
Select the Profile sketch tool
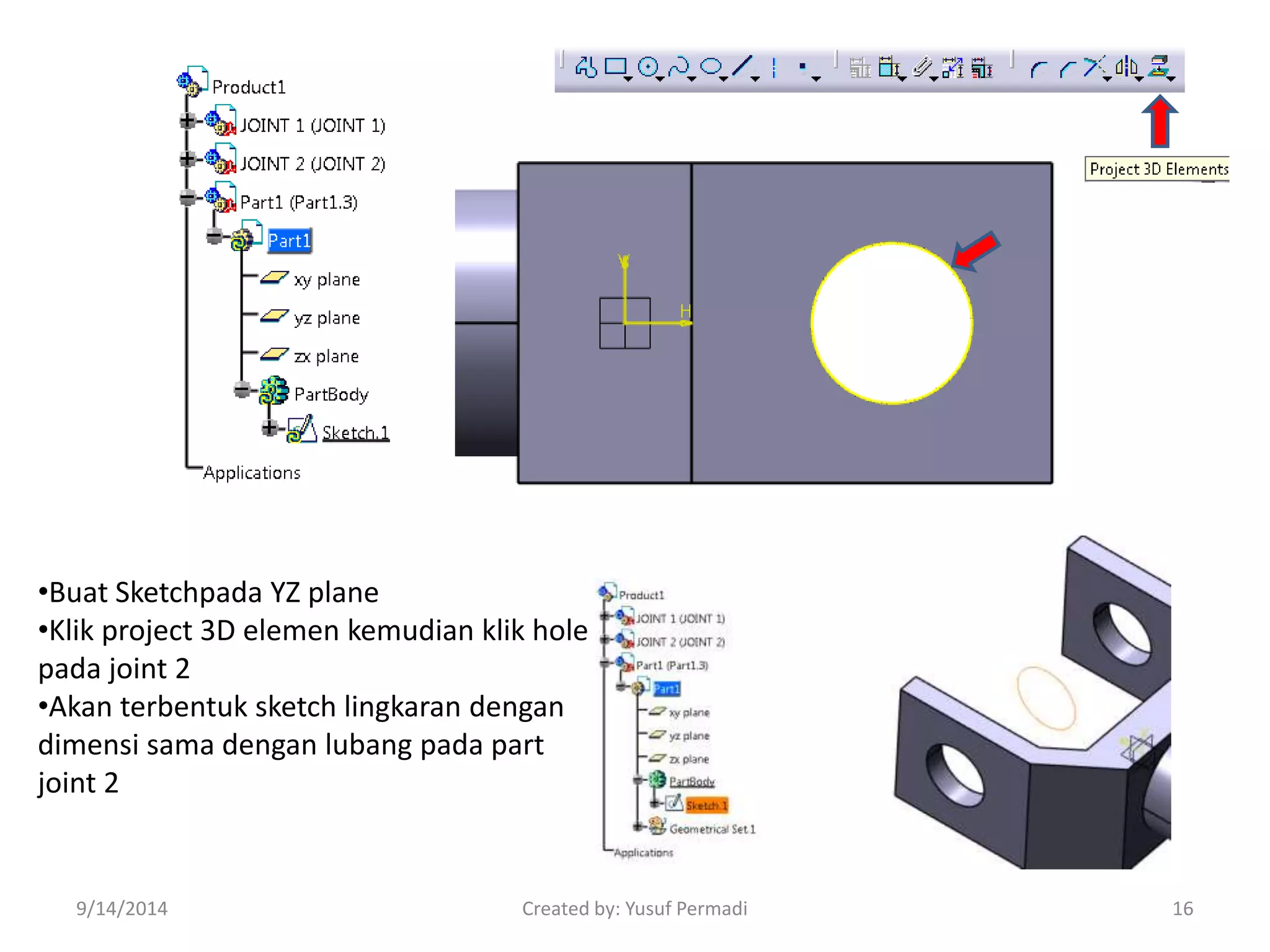coord(586,66)
